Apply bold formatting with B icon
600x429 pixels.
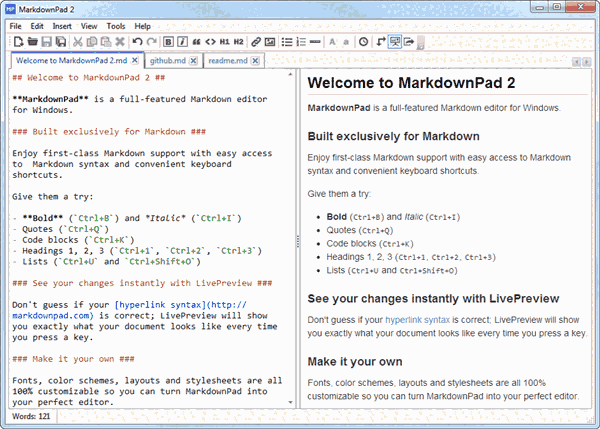click(168, 41)
